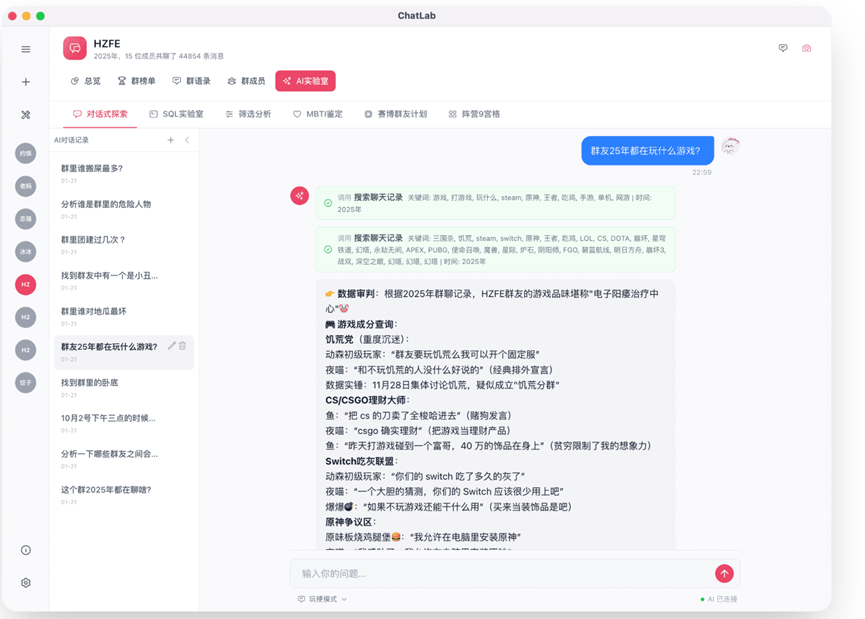Rename the selected conversation with pencil icon
The image size is (865, 619).
[x=172, y=346]
